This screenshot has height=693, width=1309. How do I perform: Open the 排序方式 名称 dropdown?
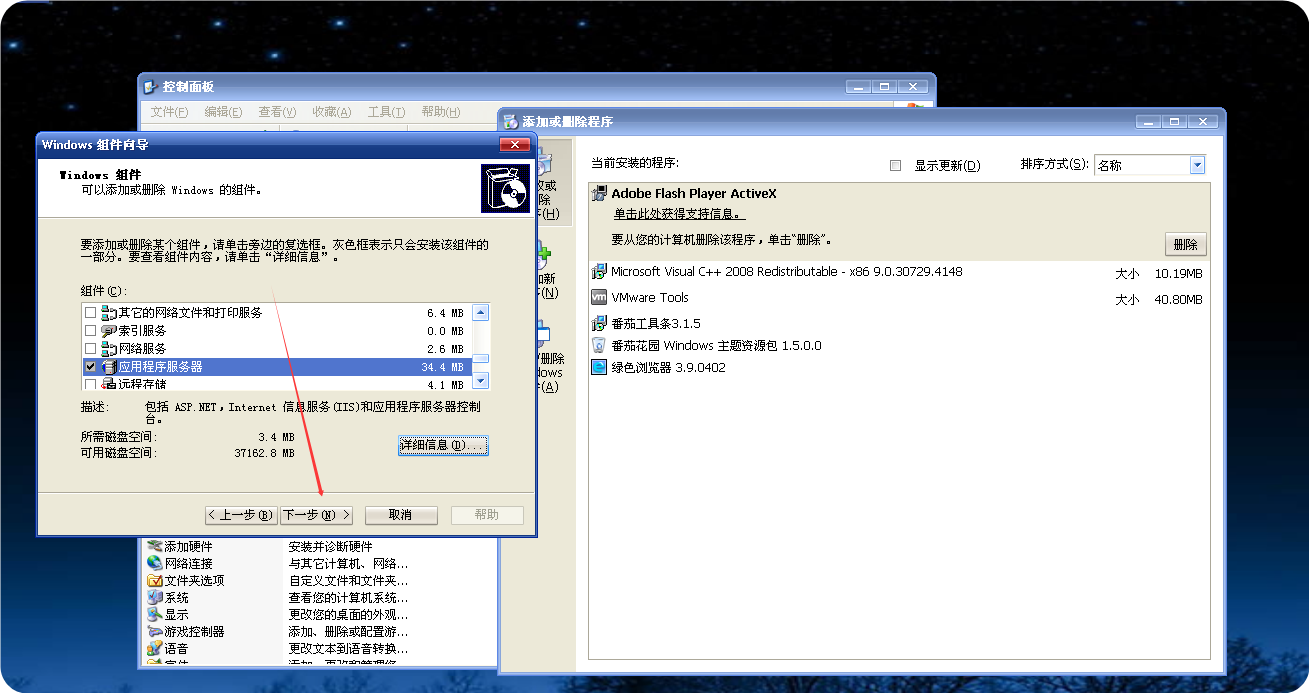tap(1197, 165)
